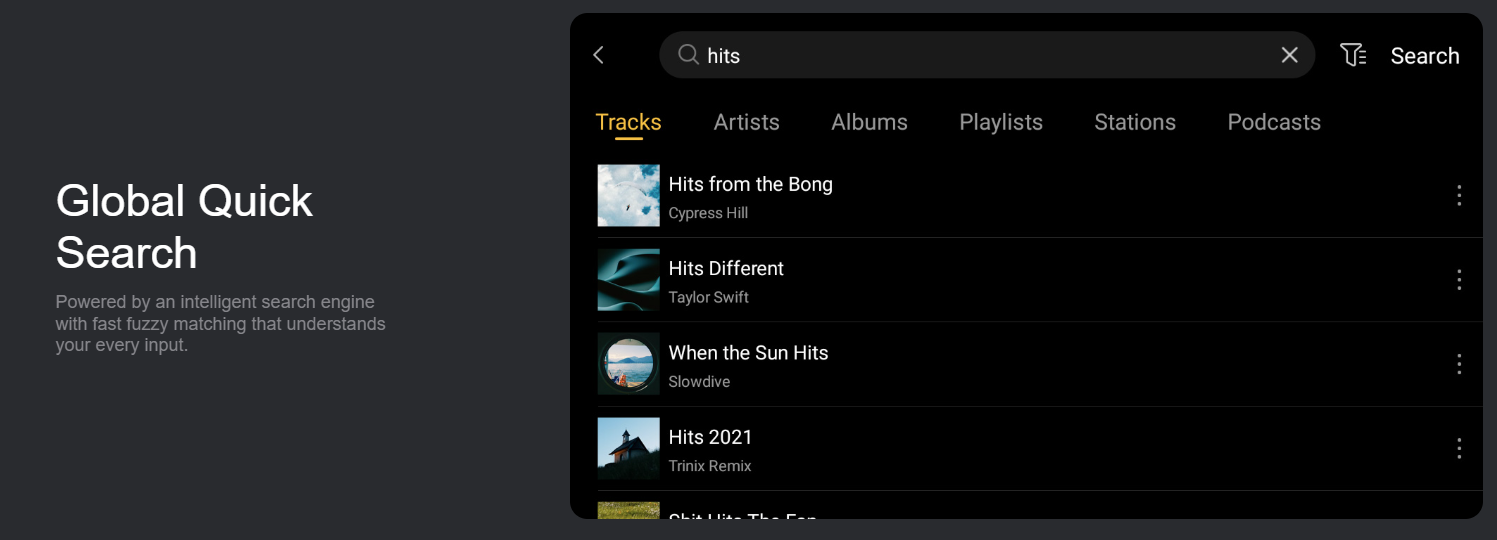Select the Tracks tab
The image size is (1497, 540).
[628, 122]
